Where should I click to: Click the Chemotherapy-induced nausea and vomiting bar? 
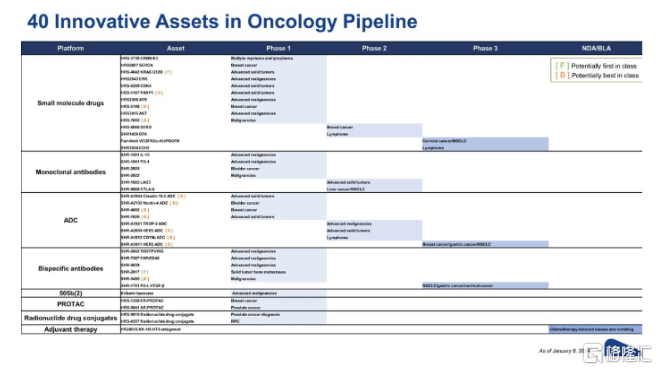click(x=595, y=329)
